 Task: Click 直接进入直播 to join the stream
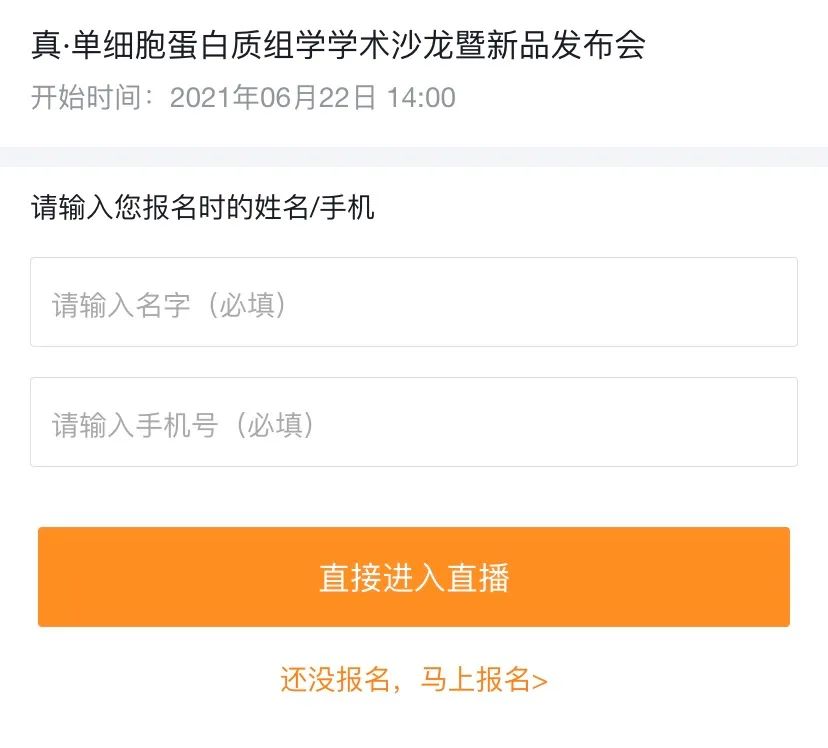pos(414,577)
